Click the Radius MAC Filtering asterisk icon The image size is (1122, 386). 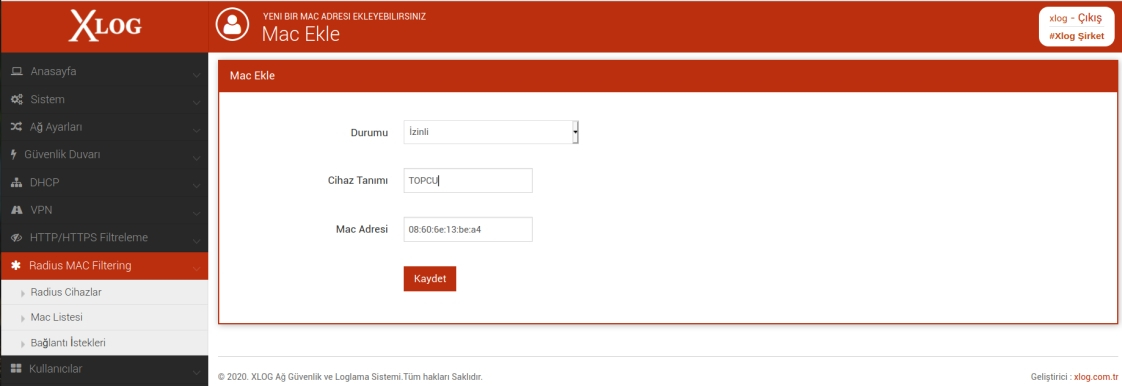tap(16, 265)
